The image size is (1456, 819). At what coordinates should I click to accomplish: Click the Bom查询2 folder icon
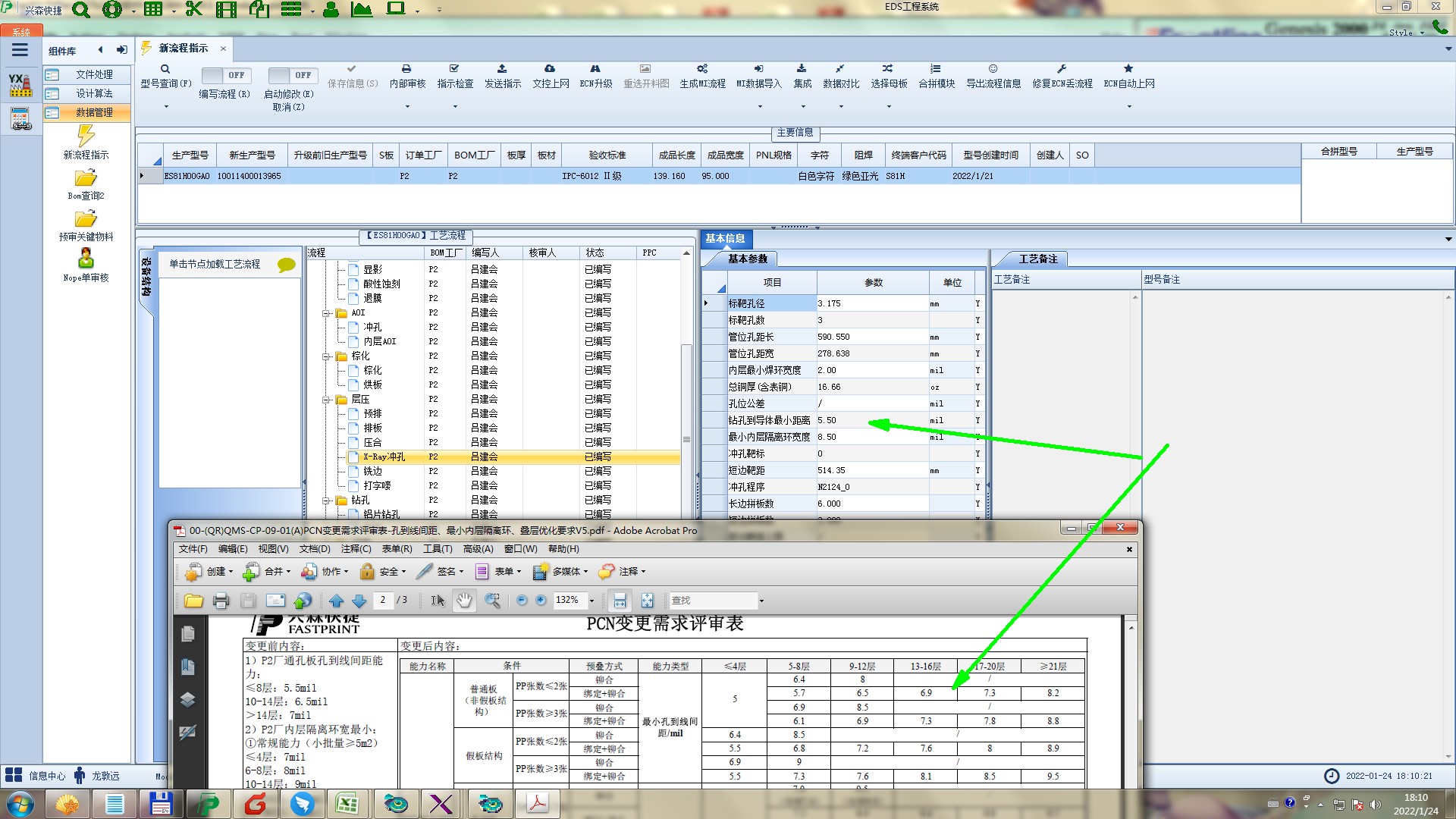pos(86,178)
